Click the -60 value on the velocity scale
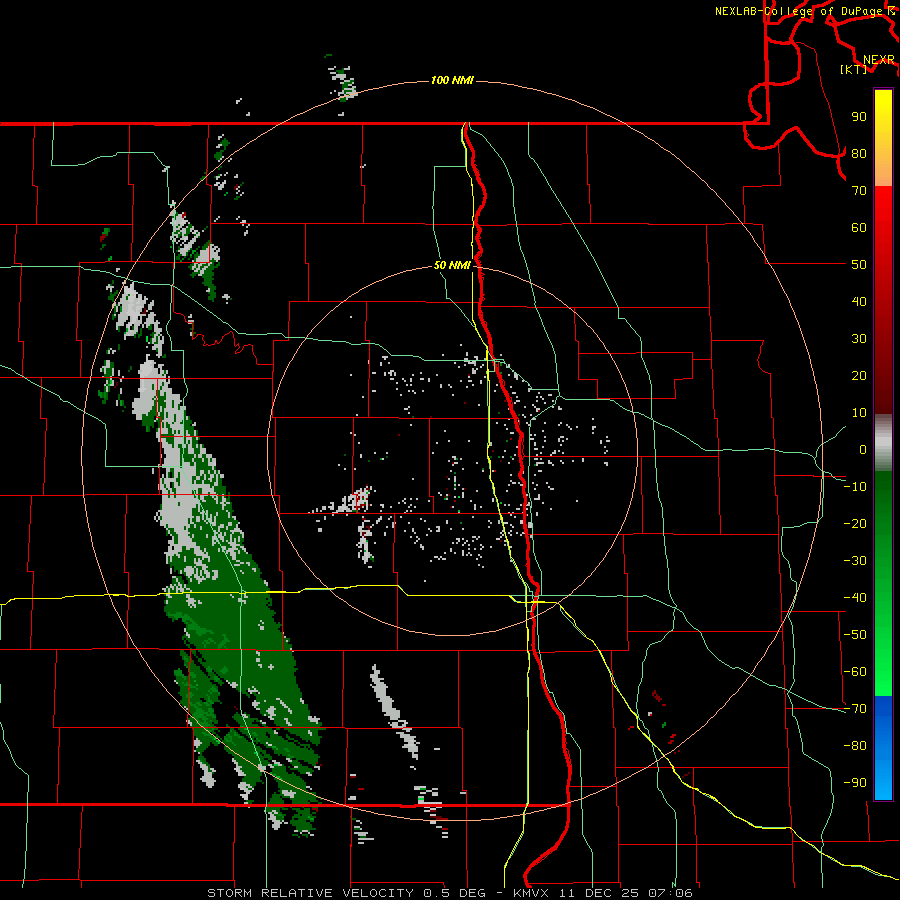 click(x=855, y=672)
